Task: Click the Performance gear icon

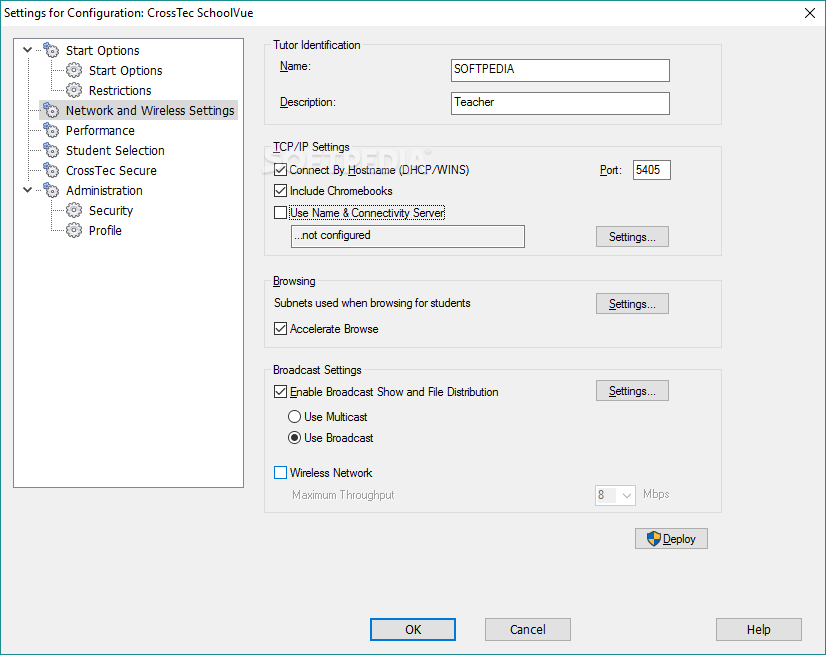Action: 51,131
